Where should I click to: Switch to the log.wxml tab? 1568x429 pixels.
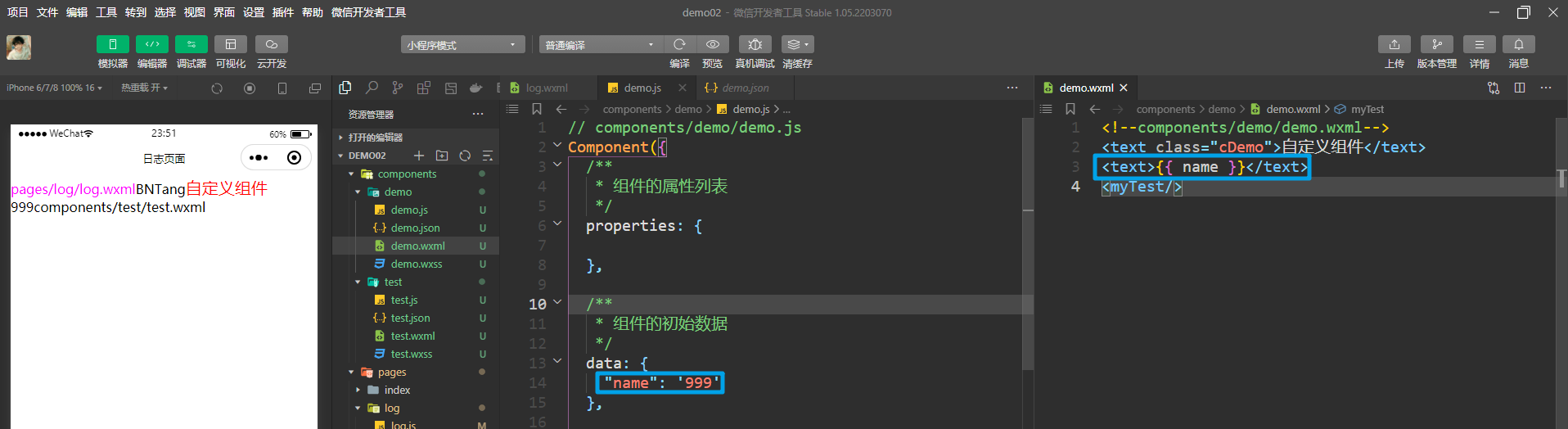546,88
